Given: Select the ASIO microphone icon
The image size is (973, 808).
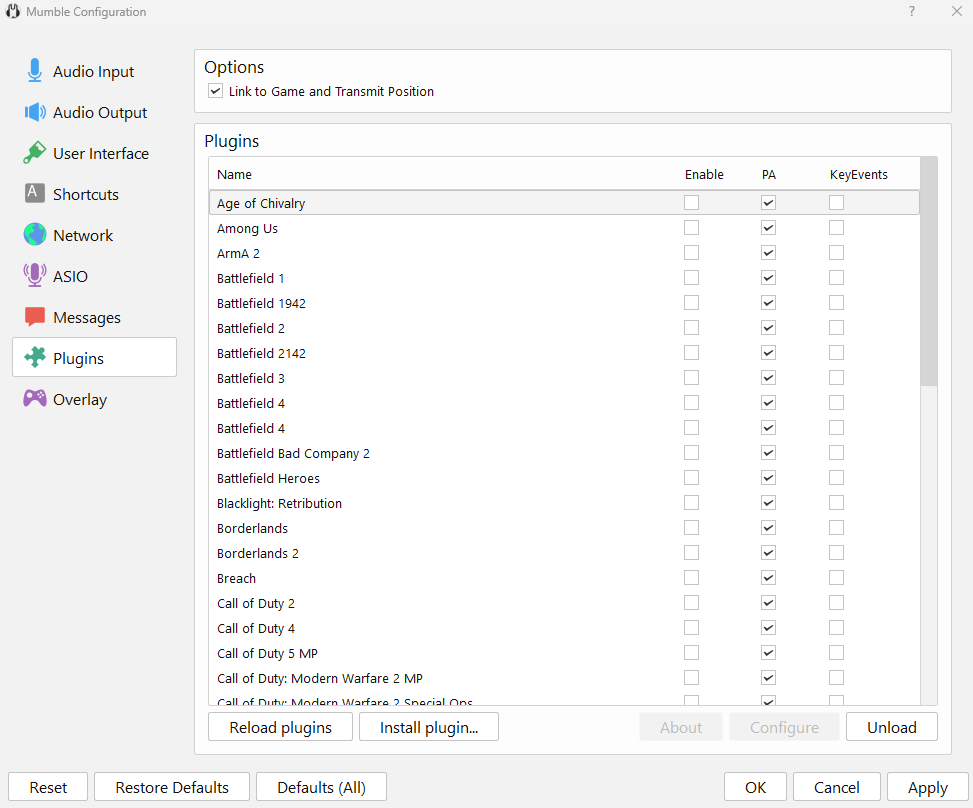Looking at the screenshot, I should pyautogui.click(x=35, y=276).
